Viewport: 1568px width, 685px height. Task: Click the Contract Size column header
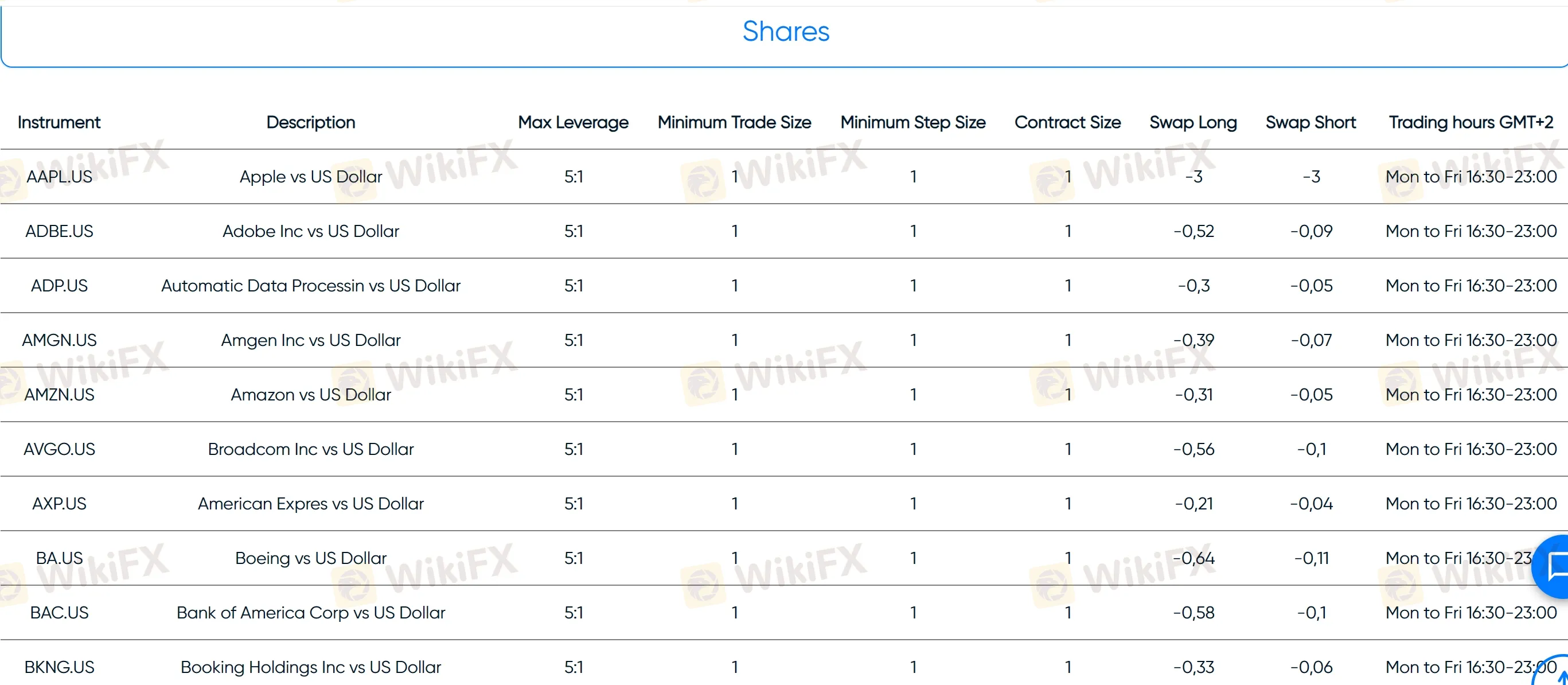pyautogui.click(x=1067, y=122)
